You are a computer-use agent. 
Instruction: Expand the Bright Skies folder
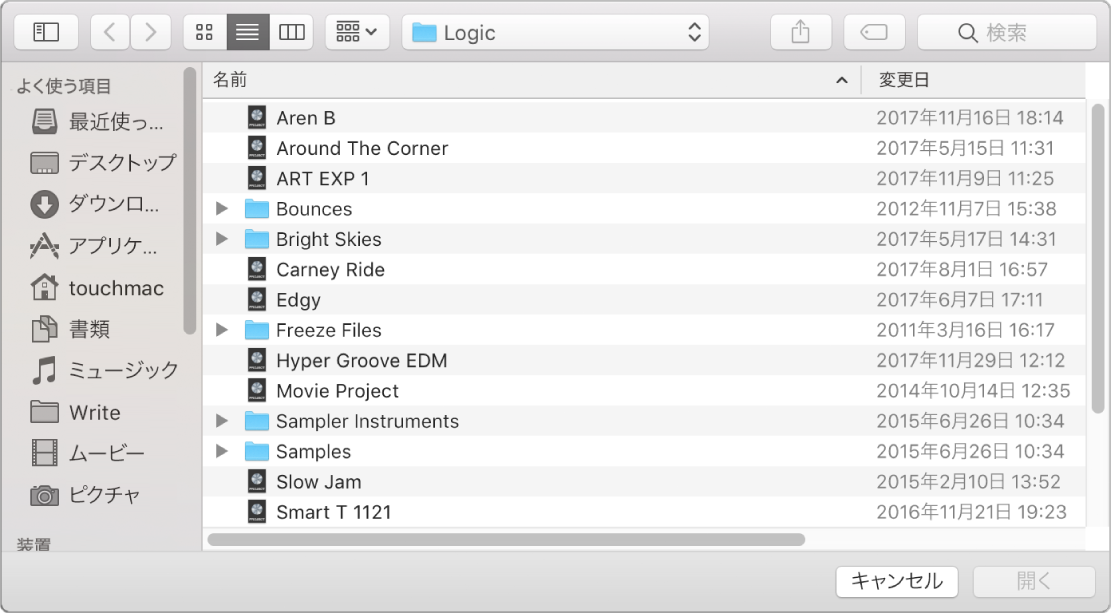coord(222,239)
